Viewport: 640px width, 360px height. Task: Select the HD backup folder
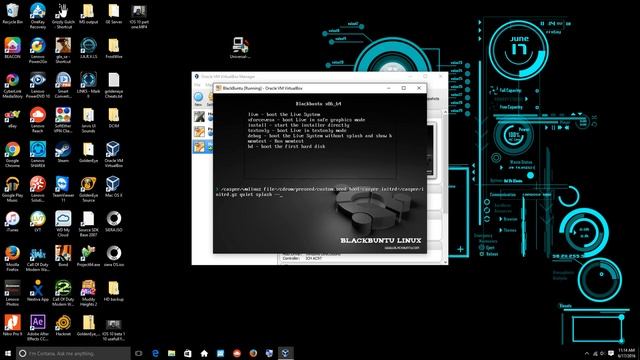(x=113, y=291)
